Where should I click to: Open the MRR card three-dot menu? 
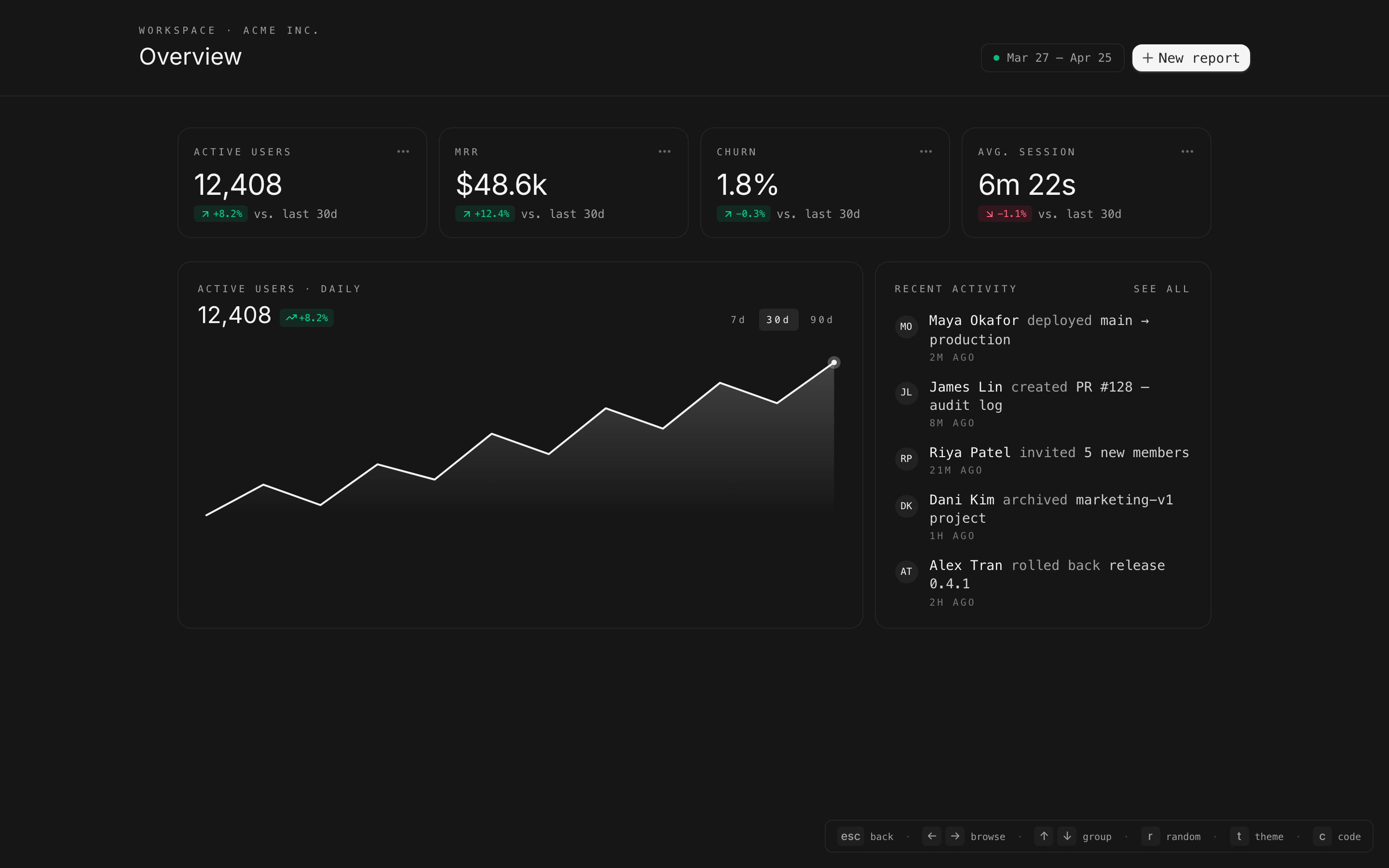pyautogui.click(x=664, y=151)
